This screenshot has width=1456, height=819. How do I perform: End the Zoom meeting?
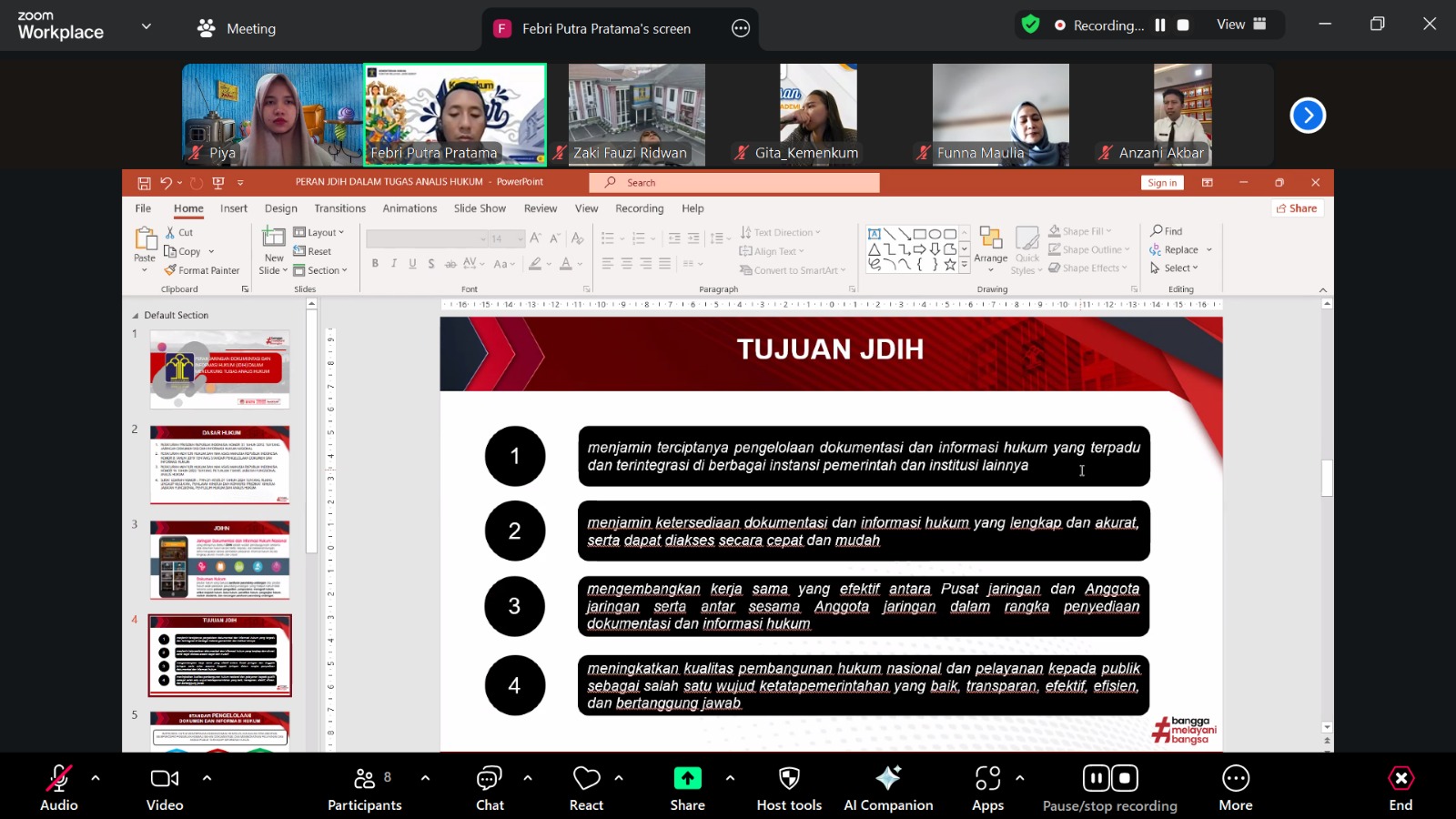pos(1400,783)
